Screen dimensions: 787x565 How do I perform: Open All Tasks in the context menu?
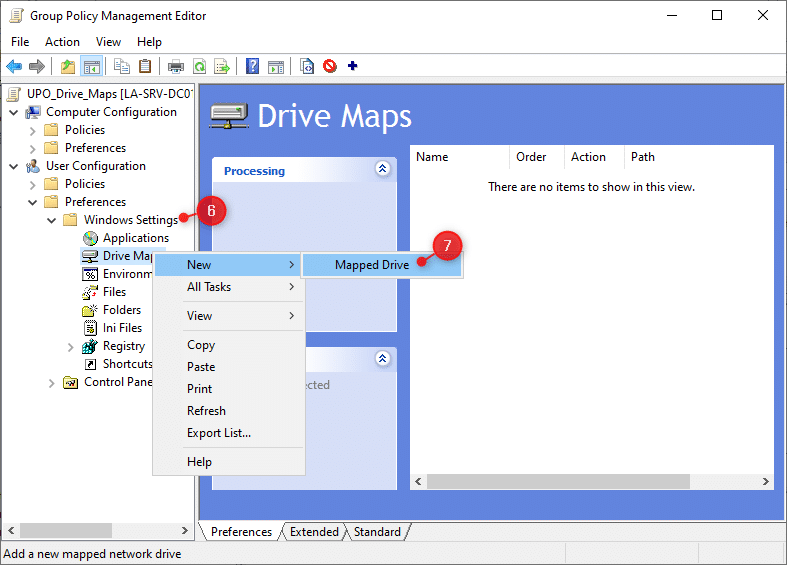pyautogui.click(x=229, y=287)
